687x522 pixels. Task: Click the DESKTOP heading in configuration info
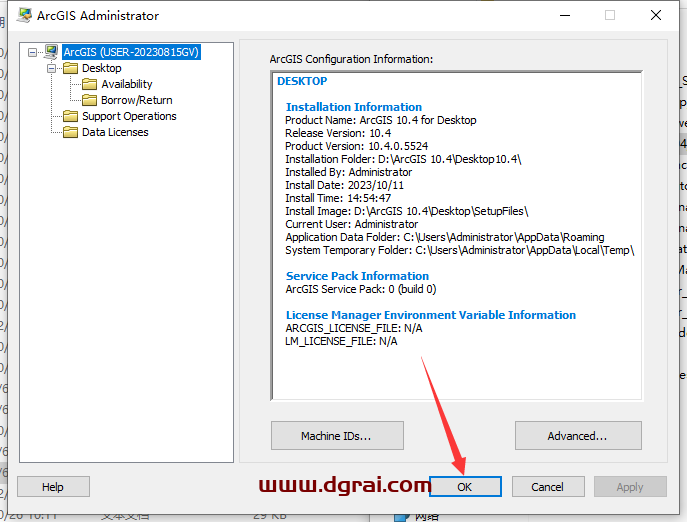point(302,81)
